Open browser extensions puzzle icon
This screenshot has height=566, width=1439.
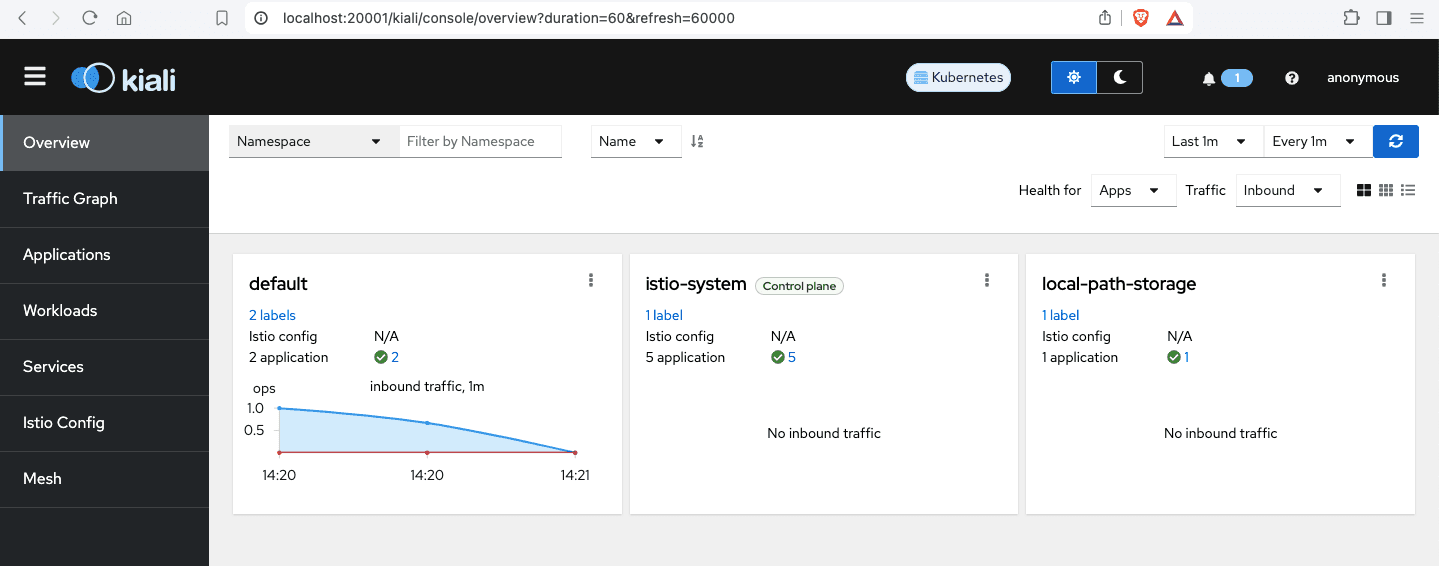coord(1351,18)
